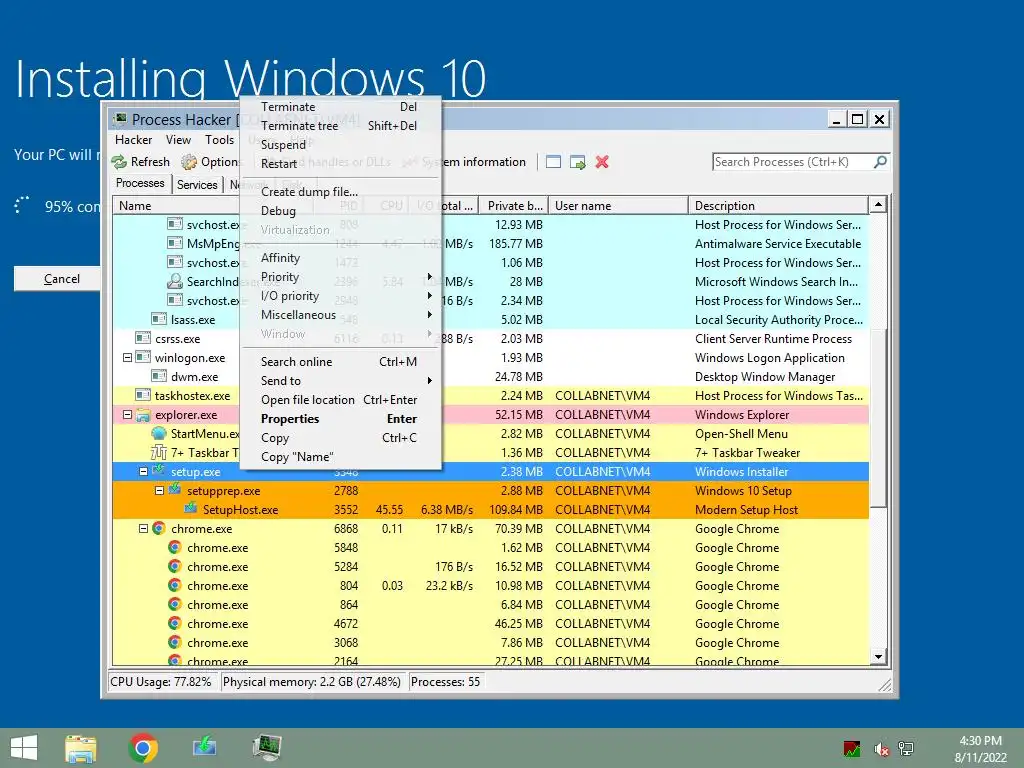Click the explorer.exe folder icon
Screen dimensions: 1024x768
[143, 415]
